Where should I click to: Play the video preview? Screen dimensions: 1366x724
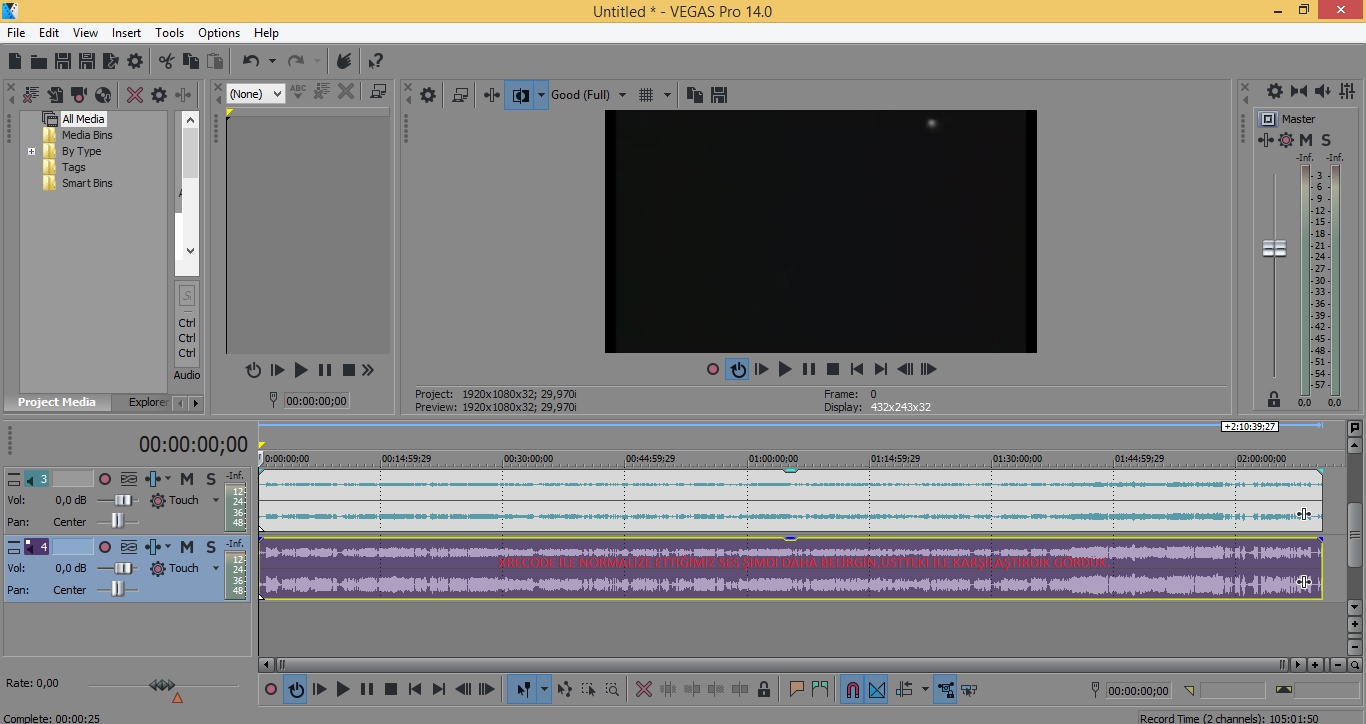785,369
